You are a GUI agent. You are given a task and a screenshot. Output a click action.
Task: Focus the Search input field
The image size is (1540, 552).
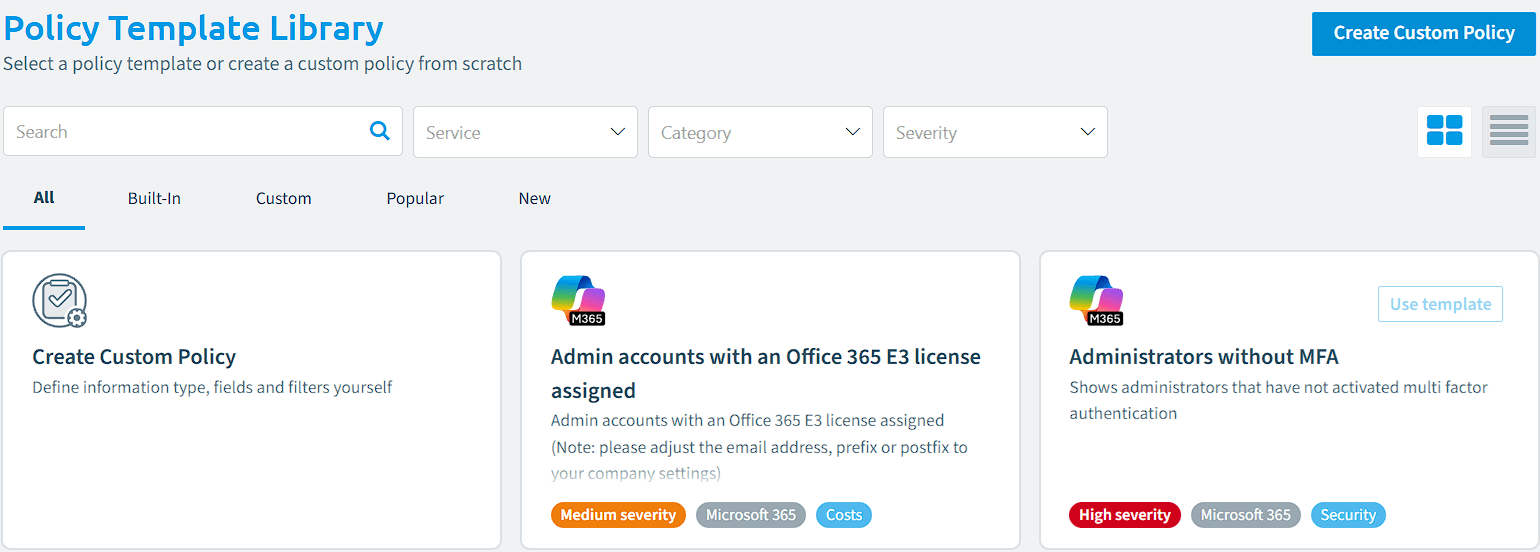[203, 131]
